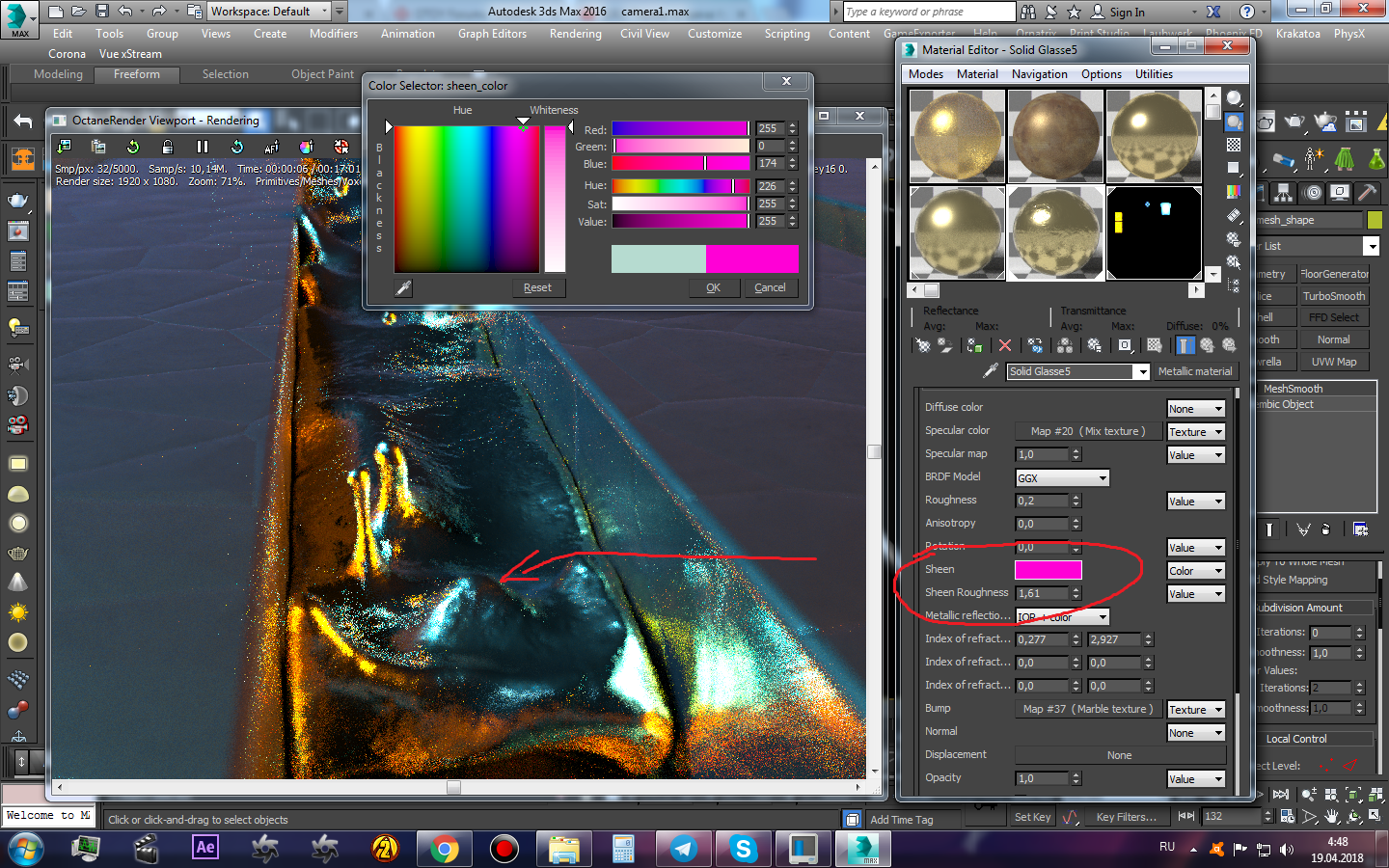Restart the render with green refresh icon
1389x868 pixels.
click(133, 147)
